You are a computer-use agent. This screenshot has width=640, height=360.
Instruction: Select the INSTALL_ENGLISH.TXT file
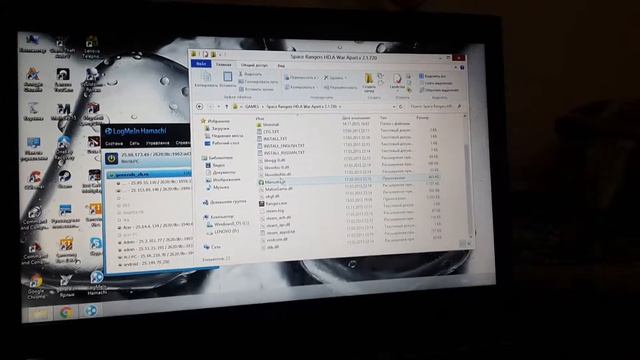pos(281,146)
